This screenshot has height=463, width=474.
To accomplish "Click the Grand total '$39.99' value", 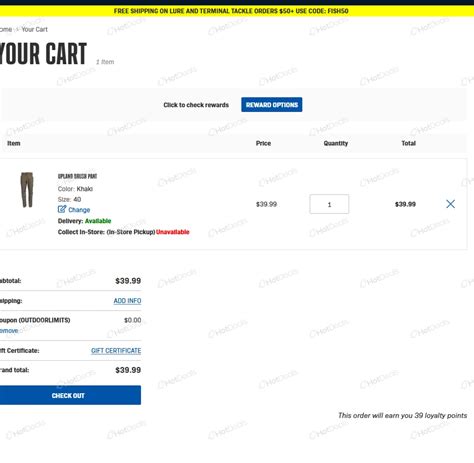I will click(128, 370).
